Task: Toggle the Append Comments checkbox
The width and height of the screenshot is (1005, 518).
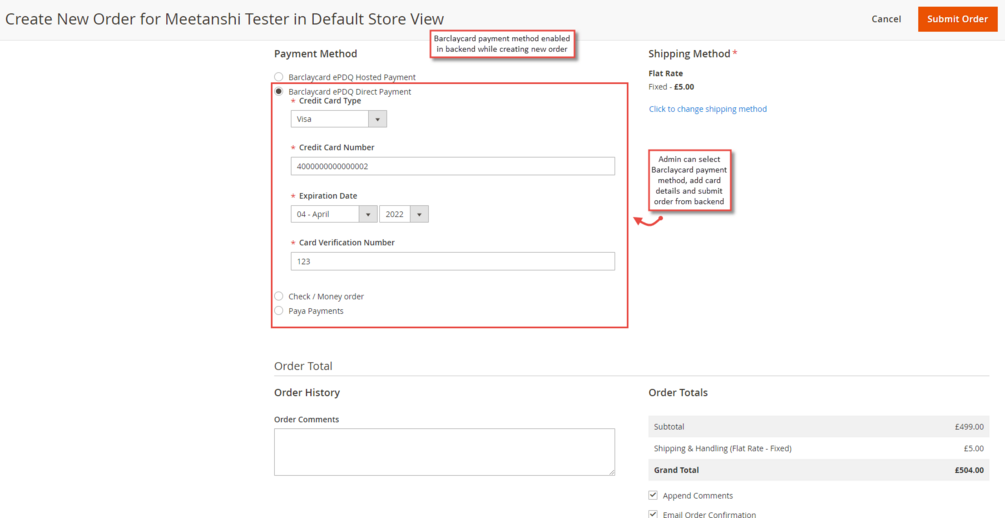Action: tap(653, 495)
